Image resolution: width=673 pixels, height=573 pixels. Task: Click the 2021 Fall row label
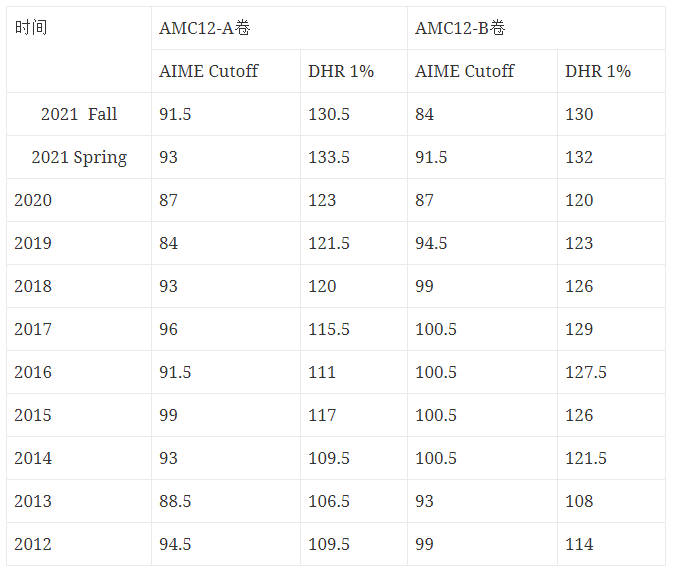click(79, 114)
